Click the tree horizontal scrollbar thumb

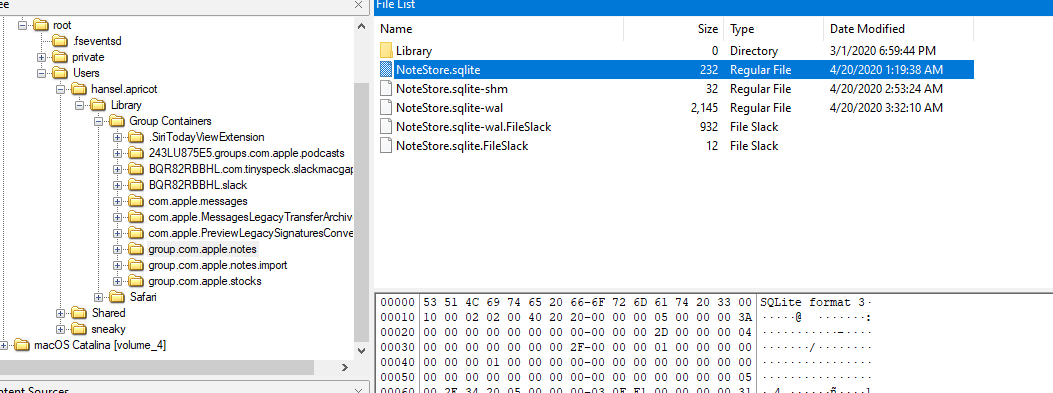tap(157, 367)
